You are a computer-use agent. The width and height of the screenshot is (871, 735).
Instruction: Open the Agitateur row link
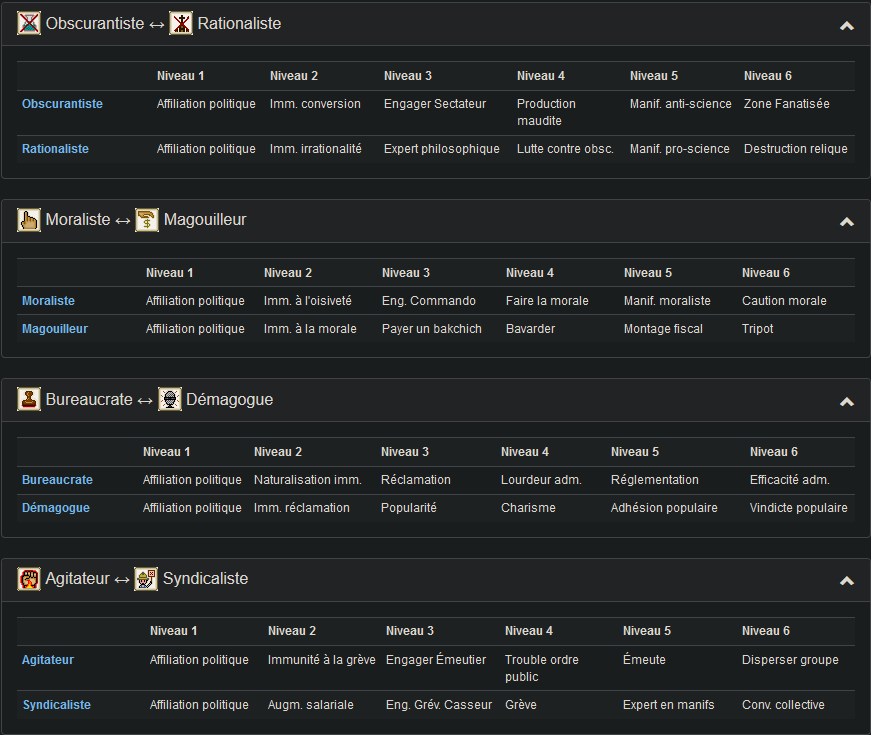[x=48, y=660]
